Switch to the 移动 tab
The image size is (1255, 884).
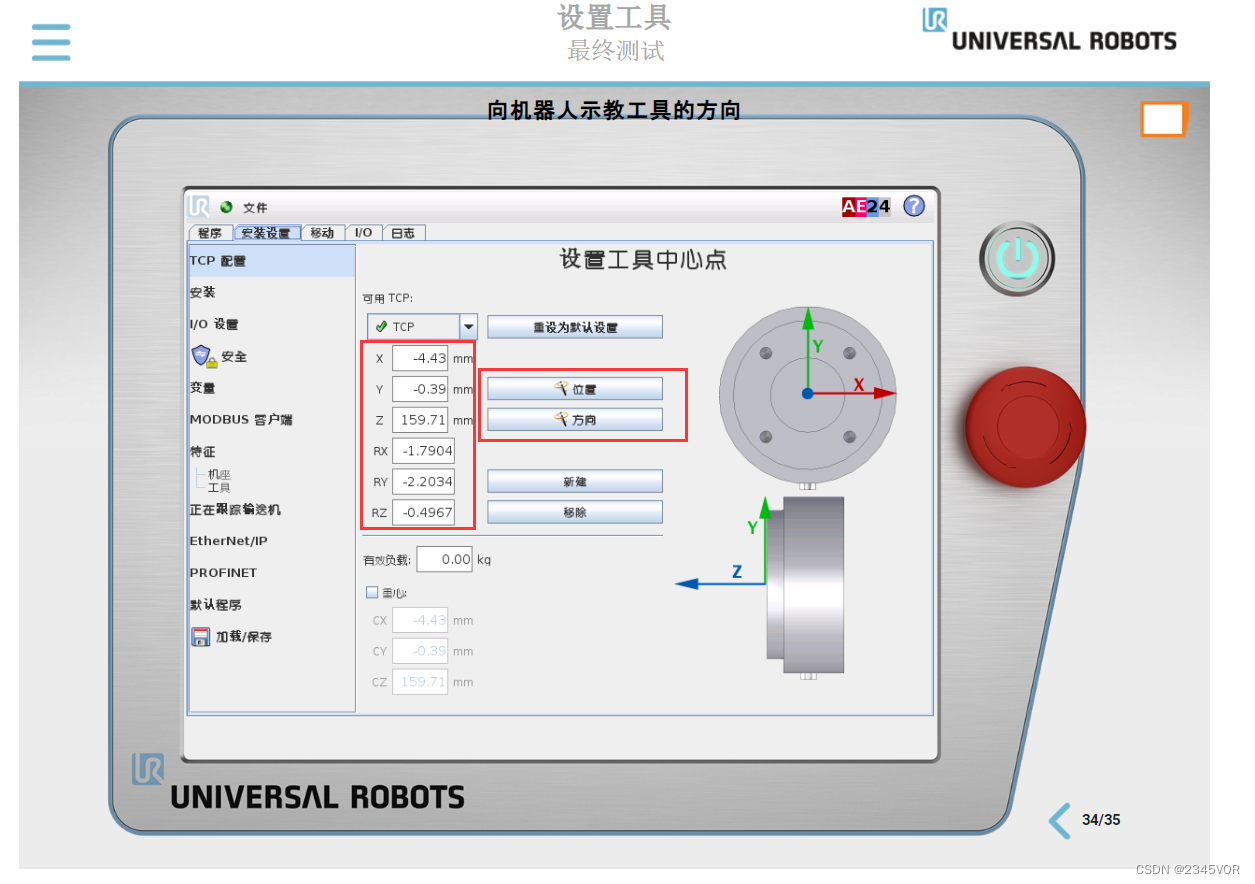coord(322,232)
